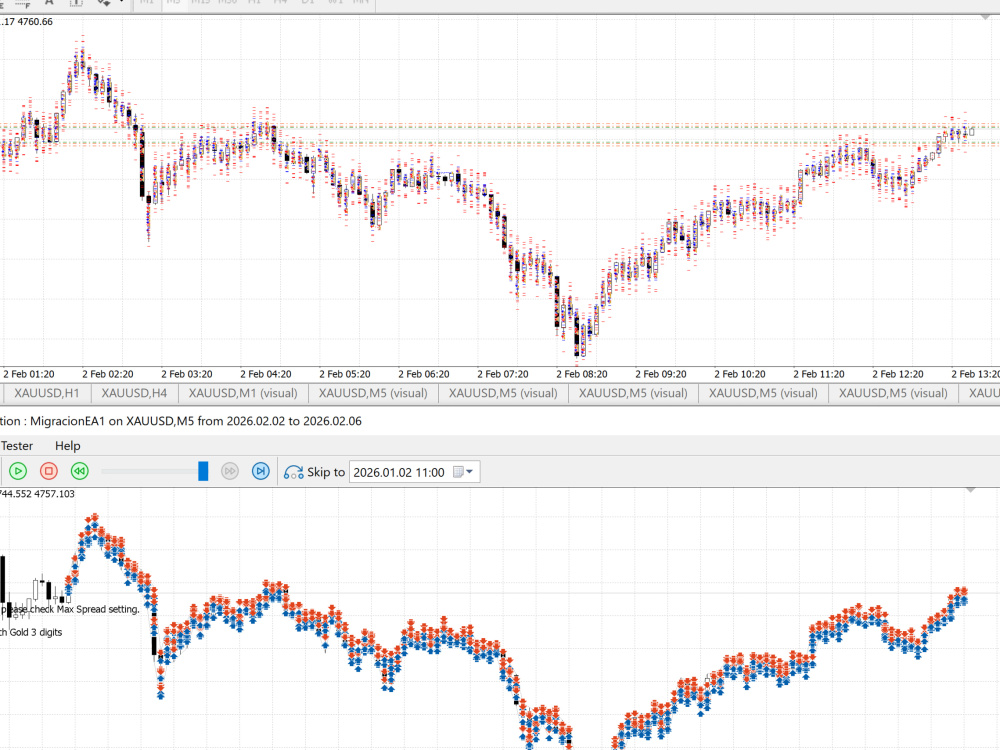Click the 4760.66 price text on upper chart
Viewport: 1000px width, 750px height.
click(35, 22)
